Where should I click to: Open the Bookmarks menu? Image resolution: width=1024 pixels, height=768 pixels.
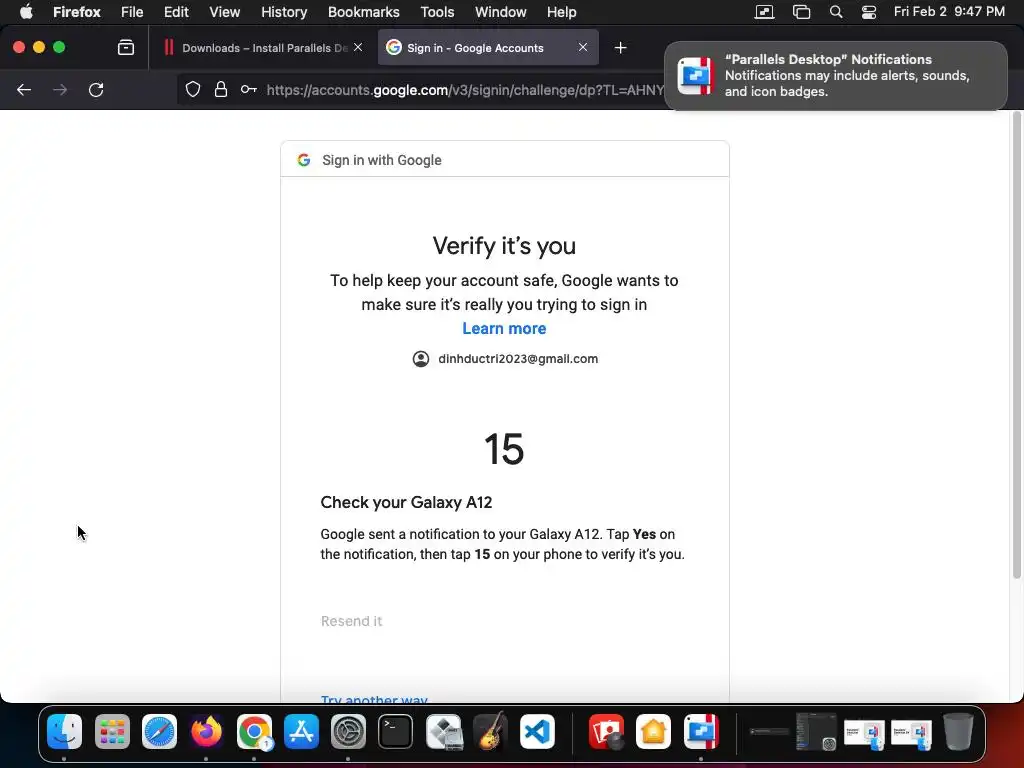tap(364, 12)
